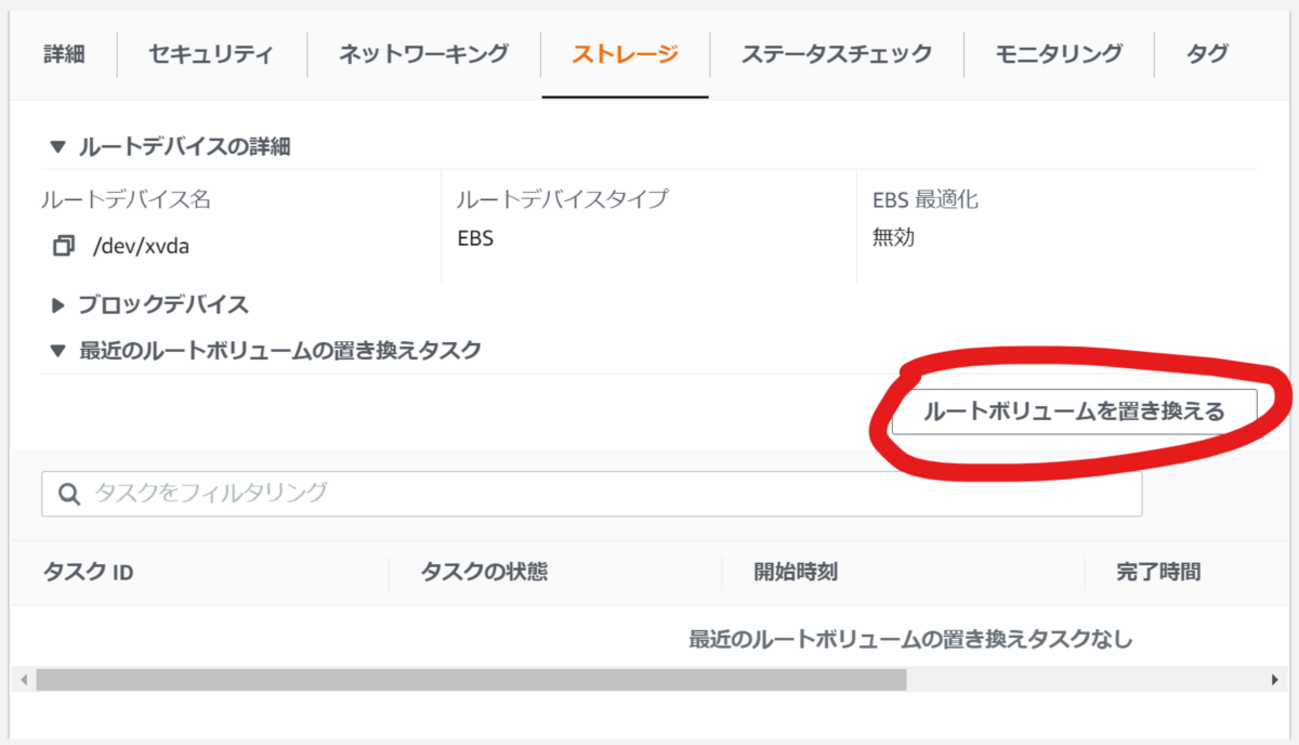Viewport: 1299px width, 745px height.
Task: Select the ストレージ tab
Action: [625, 54]
